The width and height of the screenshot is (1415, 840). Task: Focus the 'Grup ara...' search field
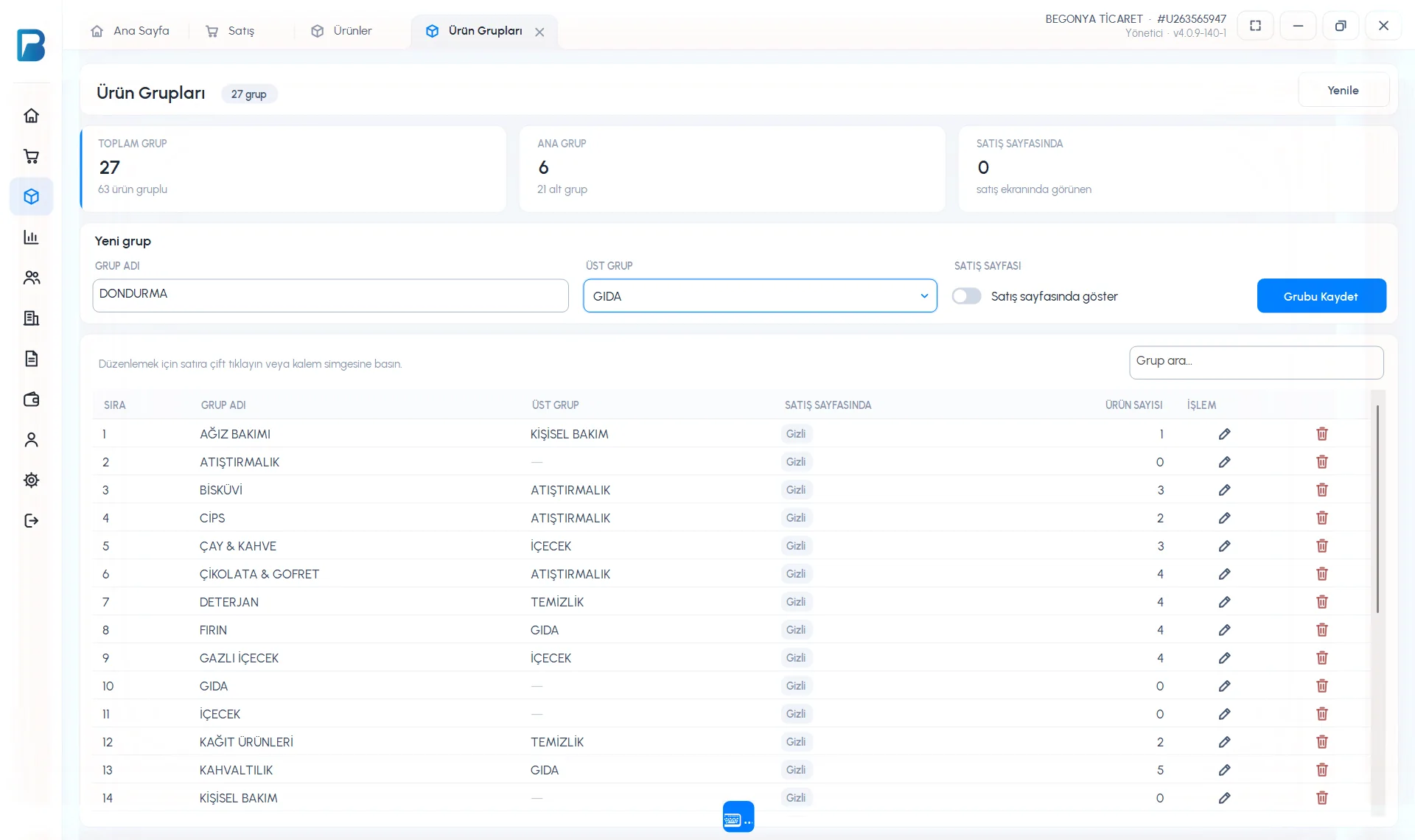1256,362
